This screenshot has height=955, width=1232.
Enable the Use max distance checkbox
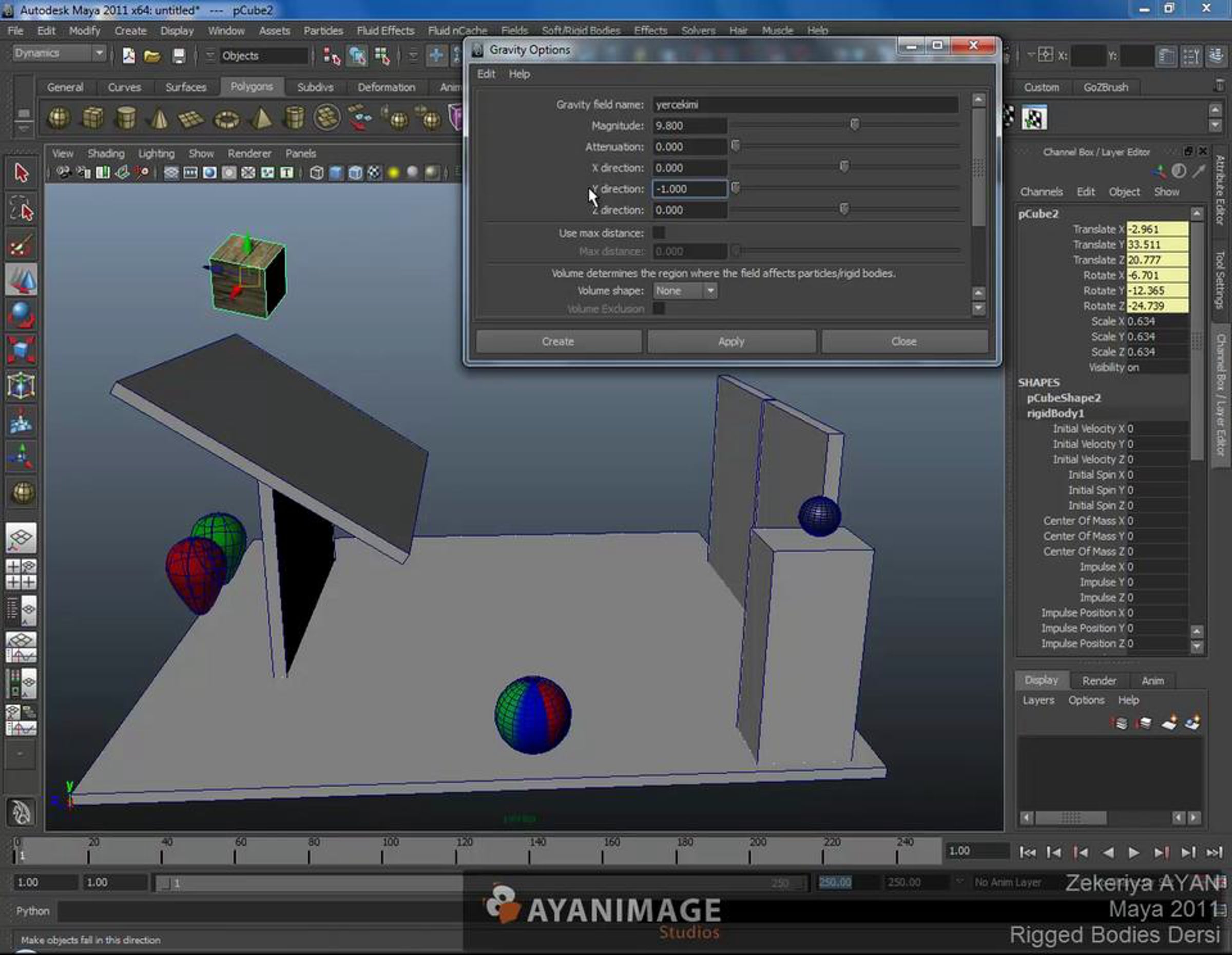[658, 233]
